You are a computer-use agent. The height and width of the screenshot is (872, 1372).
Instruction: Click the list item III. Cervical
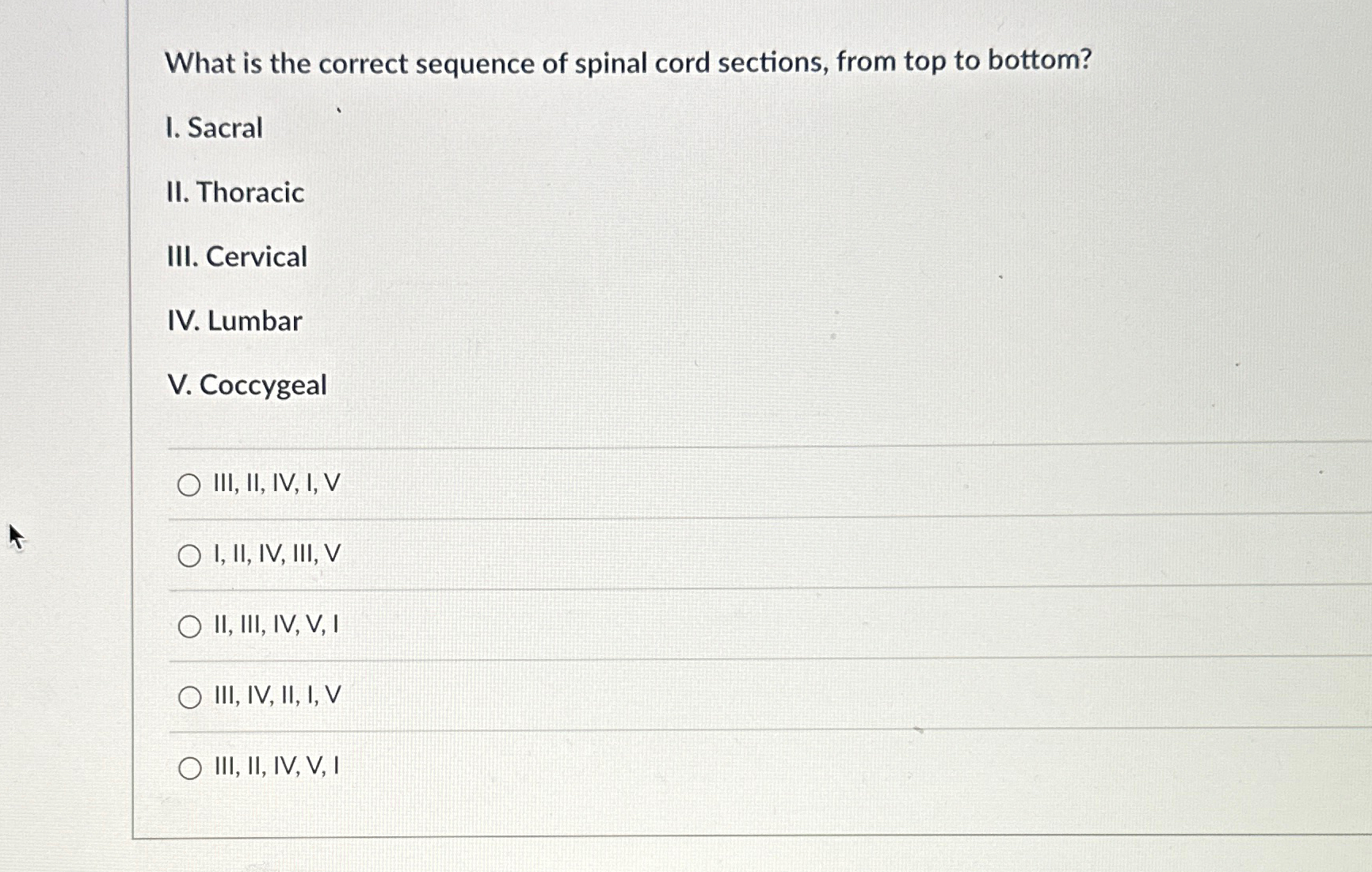pos(236,257)
